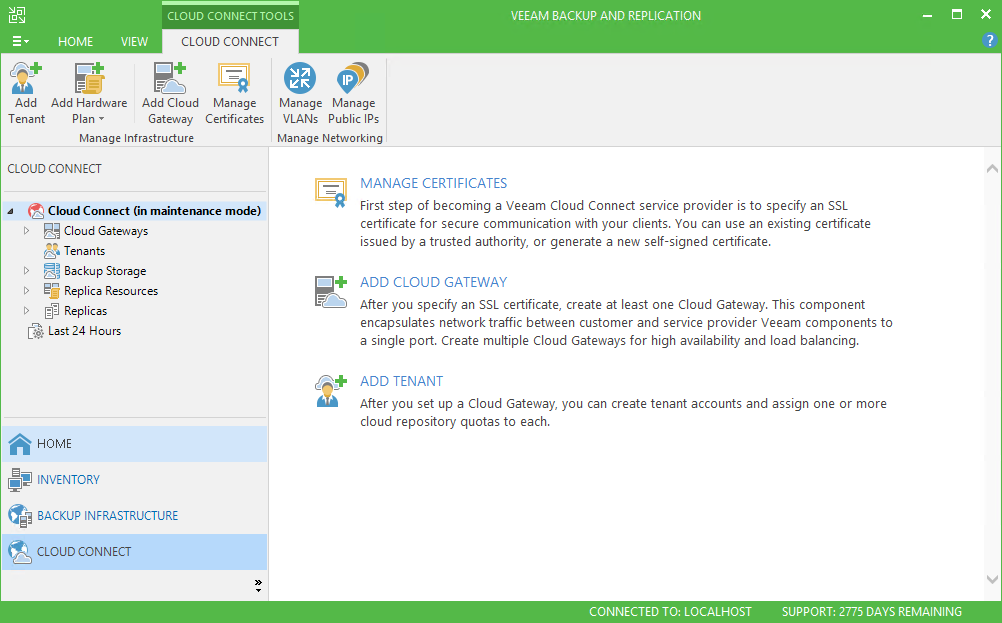This screenshot has width=1002, height=623.
Task: Open the Add Hardware Plan ribbon button
Action: pos(89,93)
